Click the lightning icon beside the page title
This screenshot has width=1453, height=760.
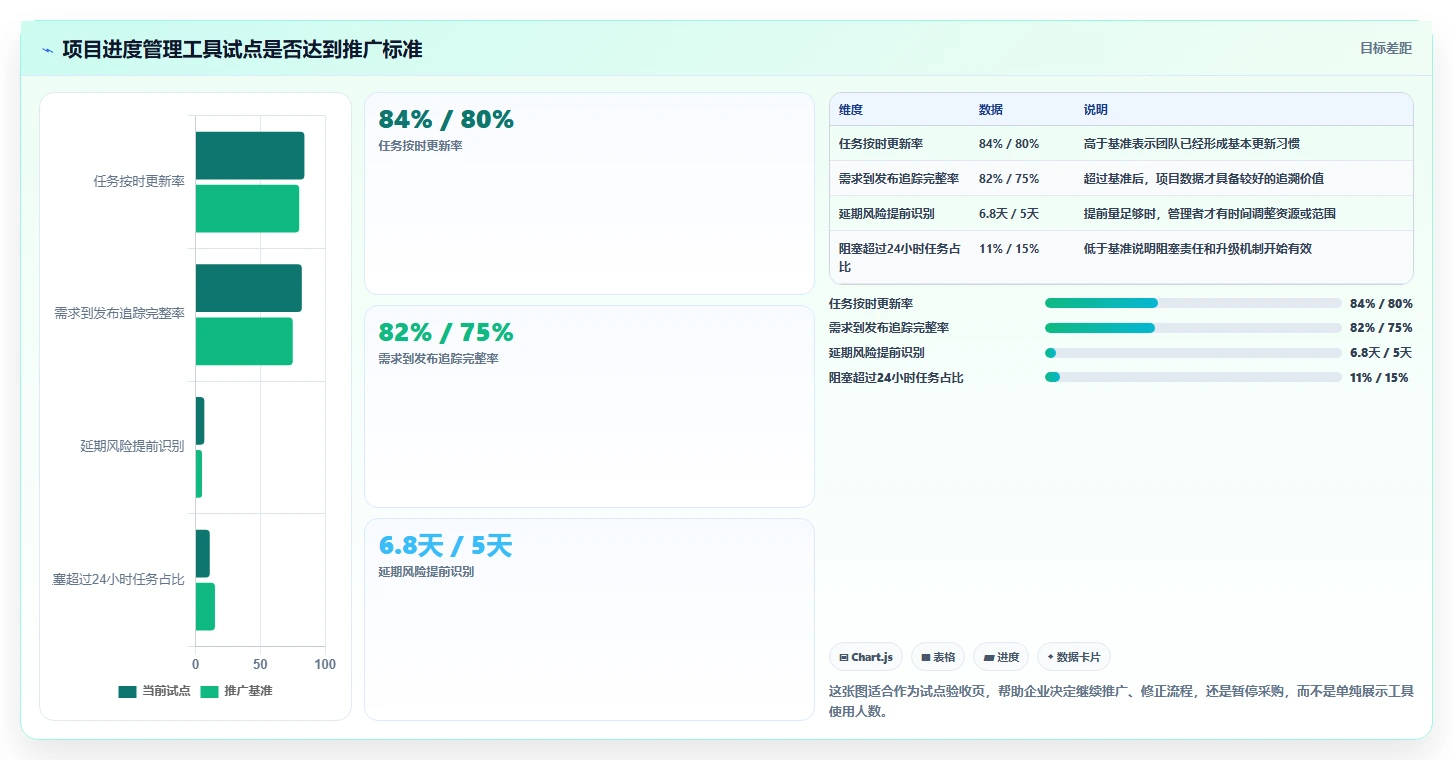coord(47,50)
